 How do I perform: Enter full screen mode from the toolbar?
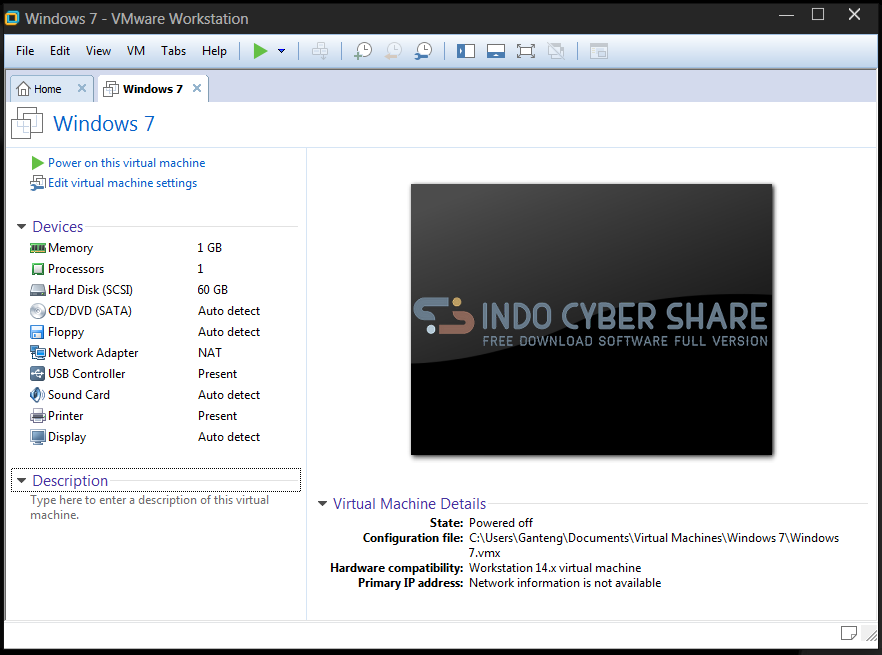pos(525,50)
